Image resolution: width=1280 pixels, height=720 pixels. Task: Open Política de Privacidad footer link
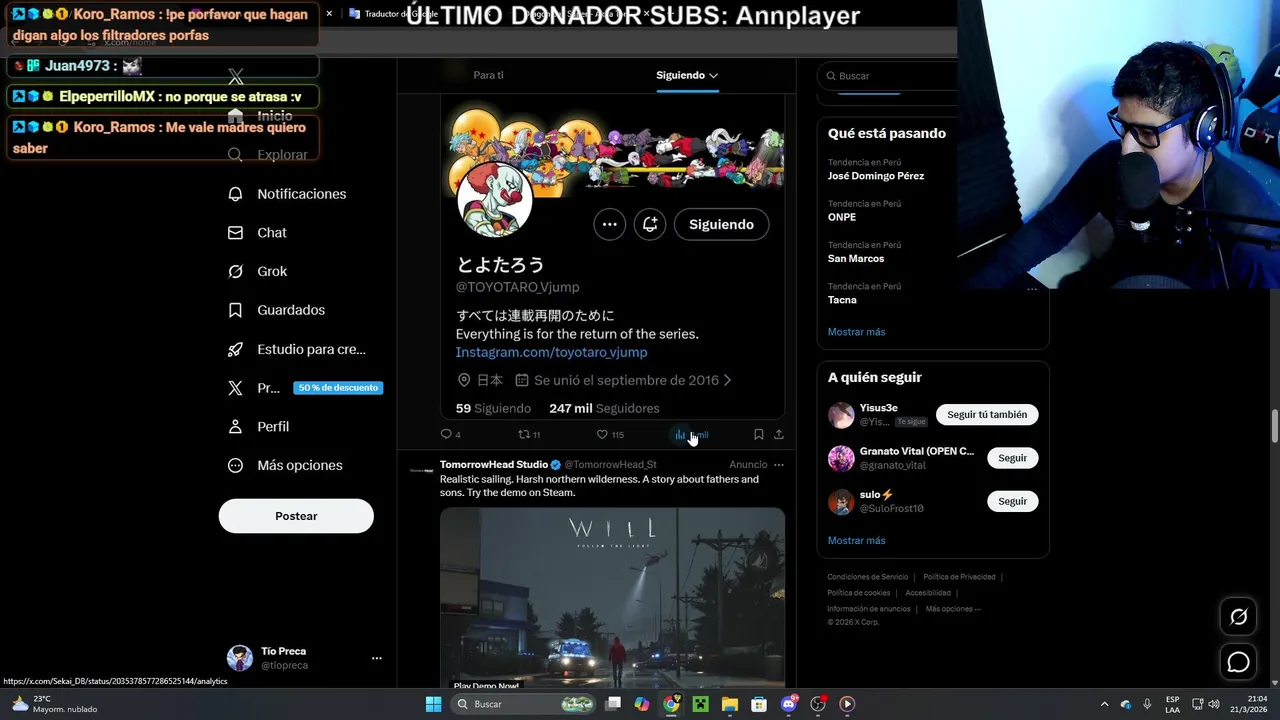click(959, 577)
